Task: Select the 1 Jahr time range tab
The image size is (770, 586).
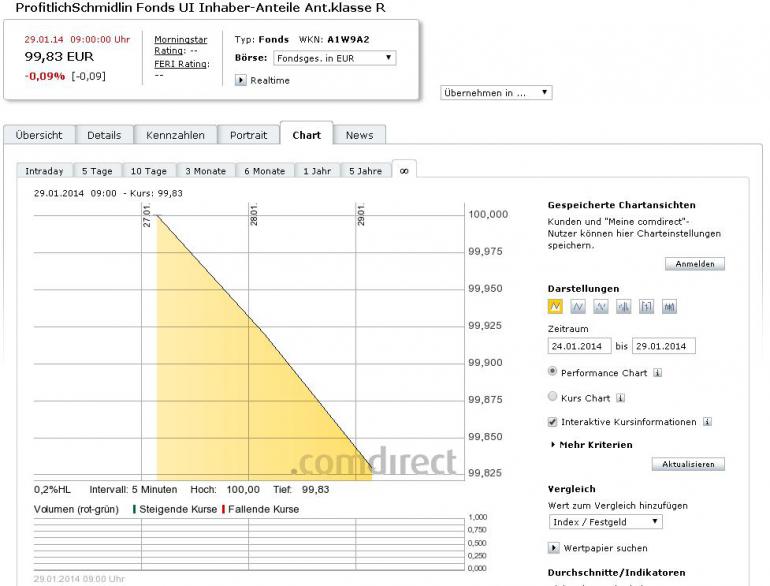Action: tap(317, 170)
